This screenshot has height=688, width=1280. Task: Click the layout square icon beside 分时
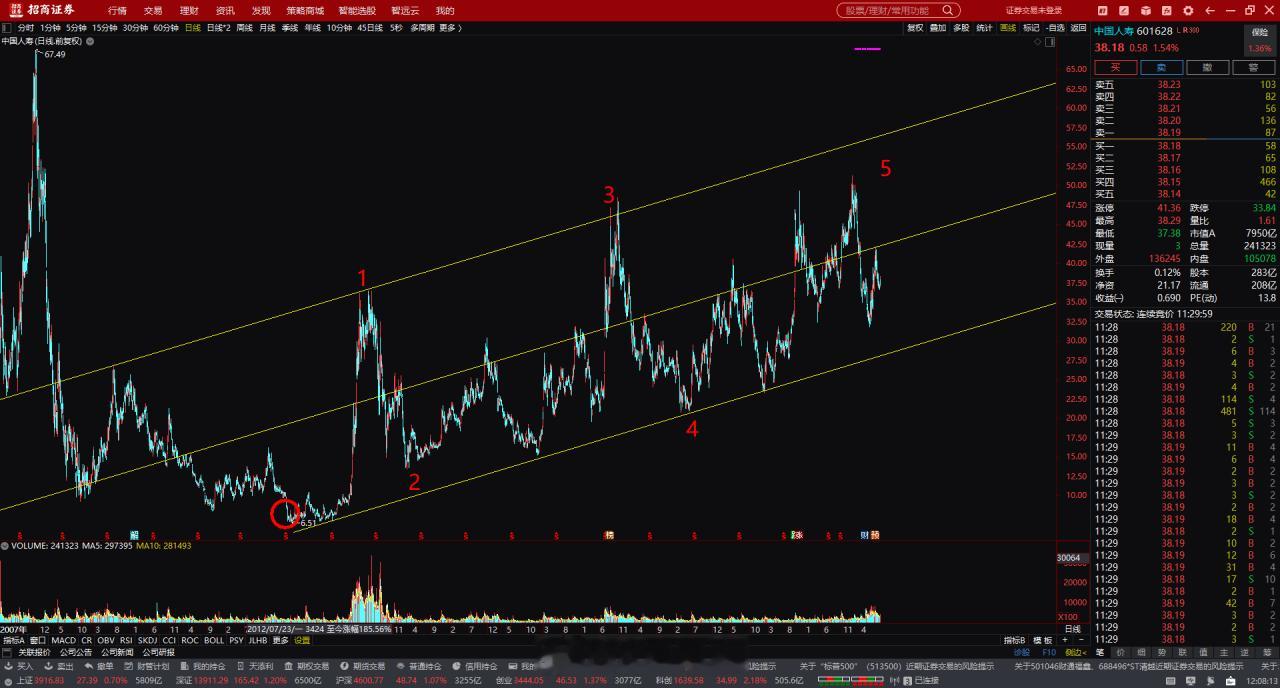point(8,28)
